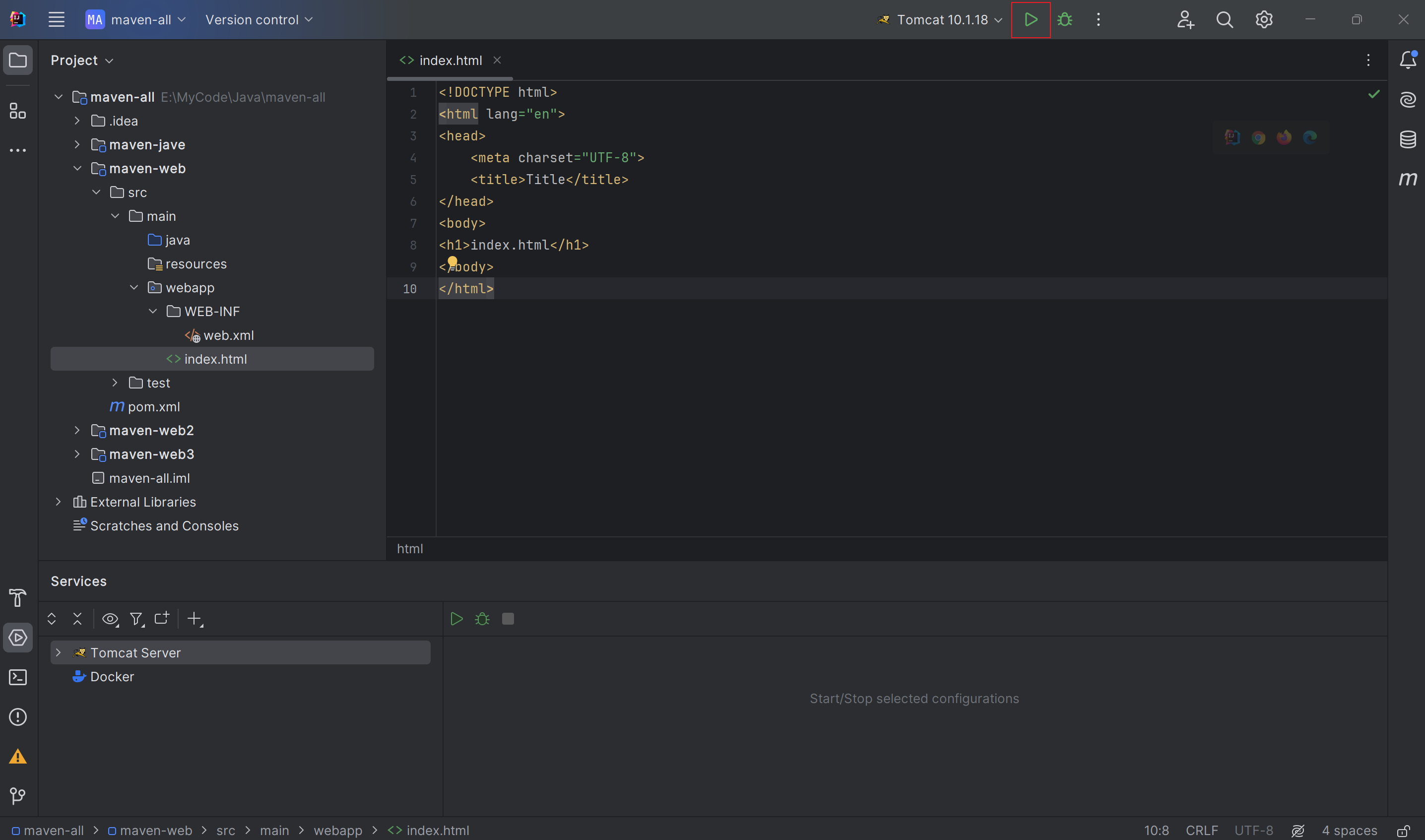Click the inspections checkmark widget
The width and height of the screenshot is (1425, 840).
point(1373,94)
